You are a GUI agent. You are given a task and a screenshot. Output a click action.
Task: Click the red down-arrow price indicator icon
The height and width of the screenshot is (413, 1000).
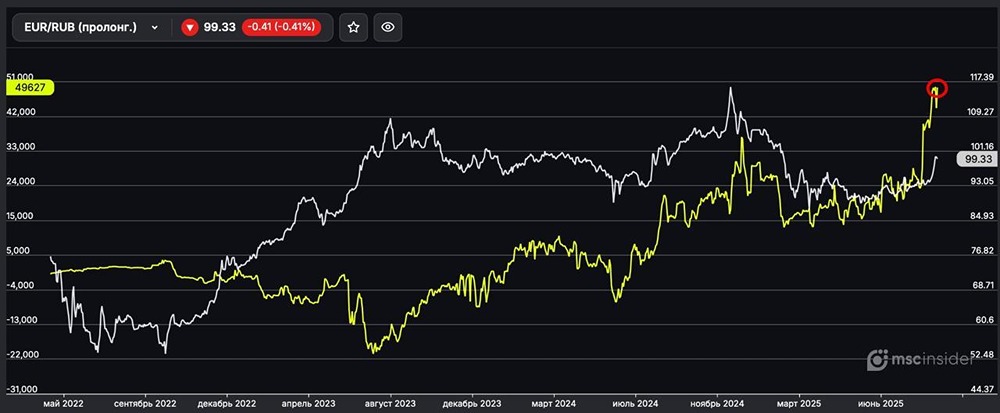pyautogui.click(x=189, y=27)
